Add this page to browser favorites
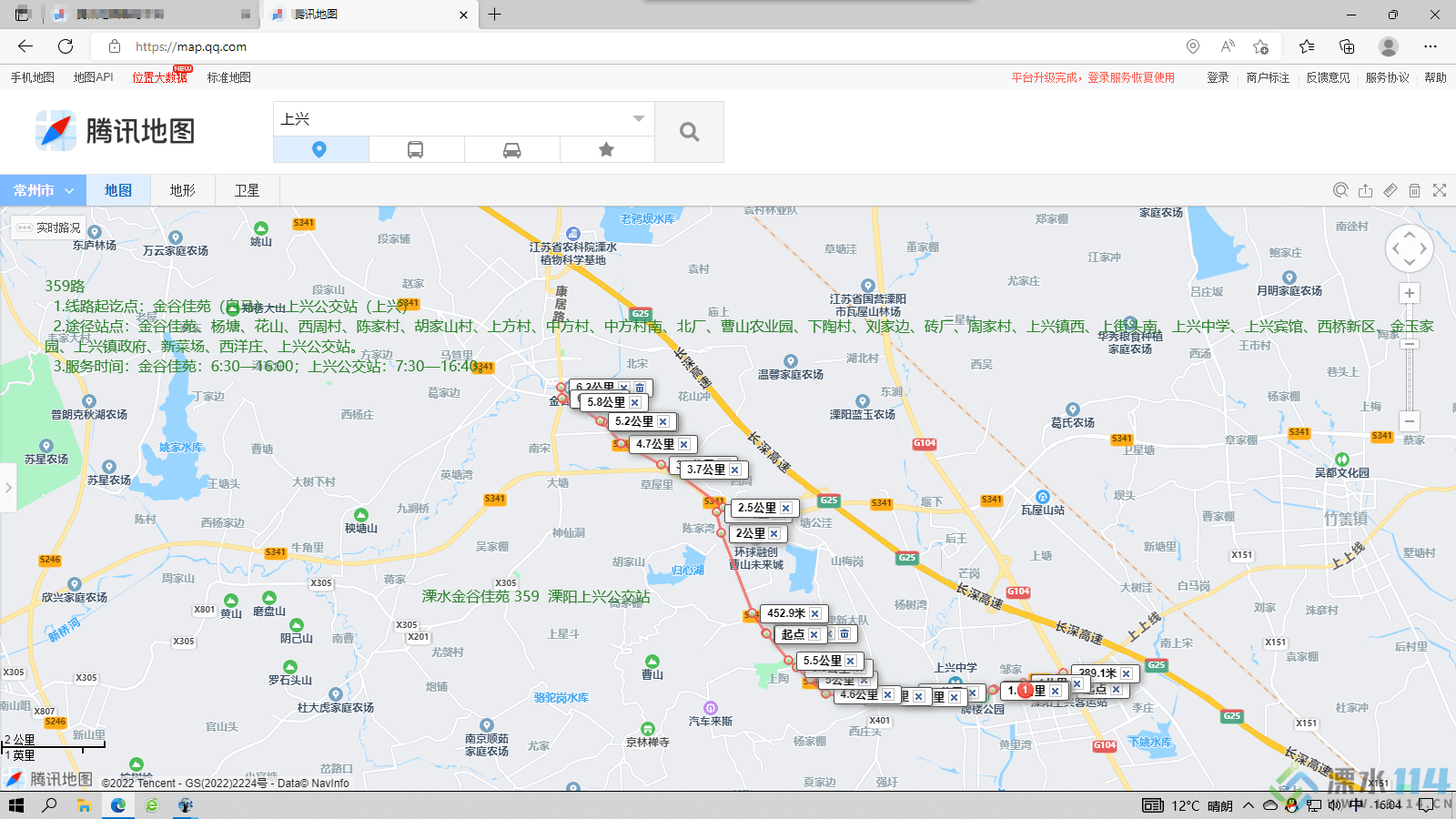 point(1260,46)
